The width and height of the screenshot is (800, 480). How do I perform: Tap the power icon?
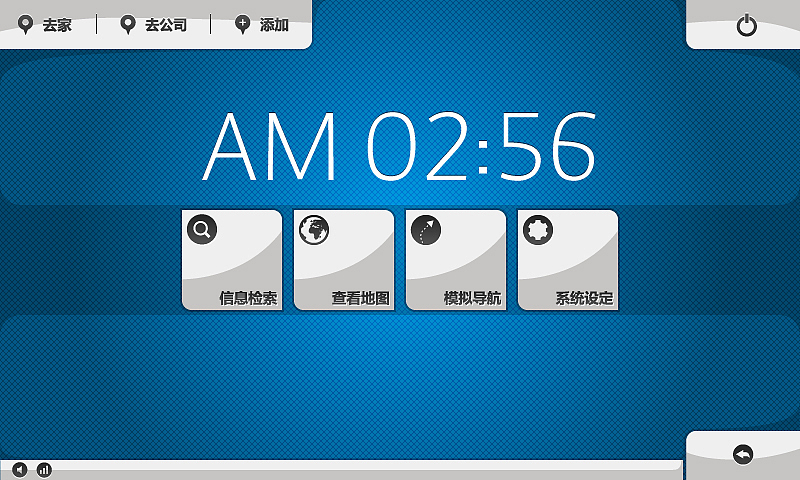(x=746, y=26)
